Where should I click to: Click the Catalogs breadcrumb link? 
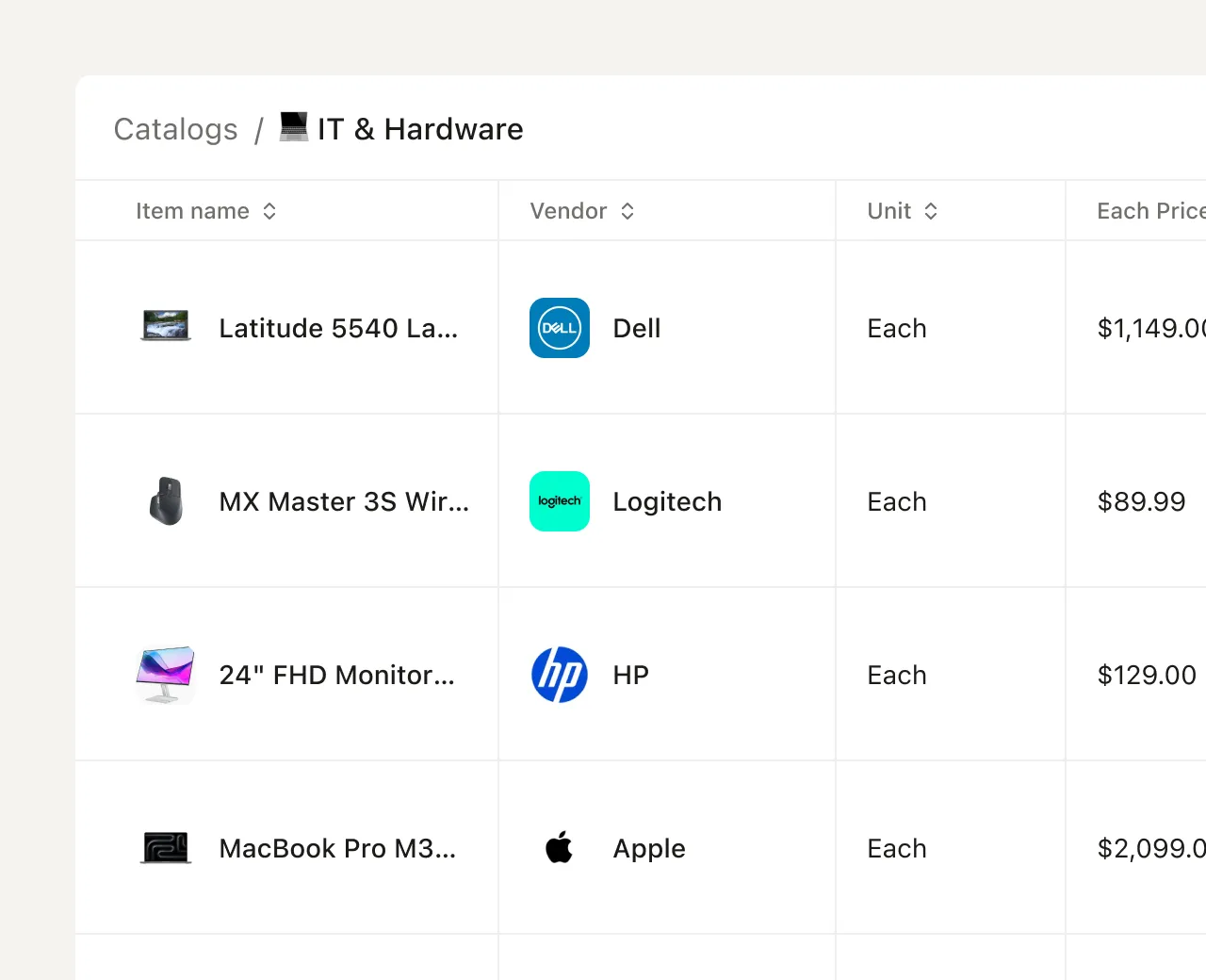[175, 129]
